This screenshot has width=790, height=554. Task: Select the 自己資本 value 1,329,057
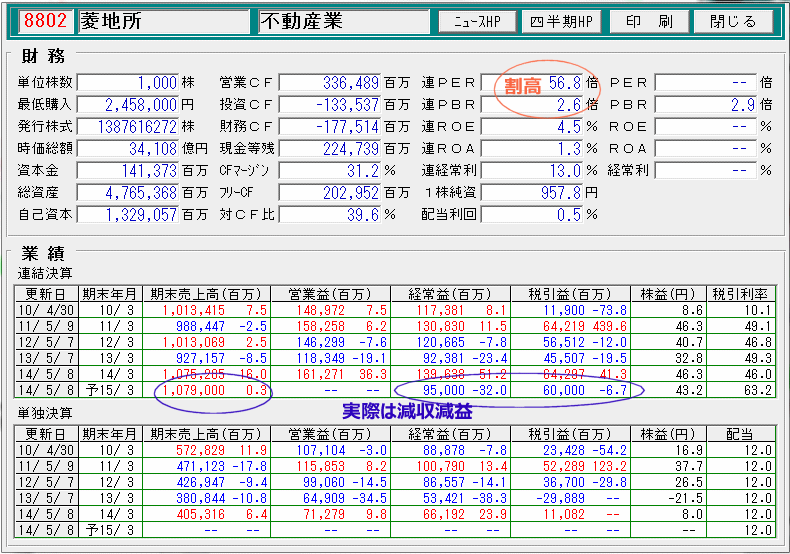(x=128, y=215)
